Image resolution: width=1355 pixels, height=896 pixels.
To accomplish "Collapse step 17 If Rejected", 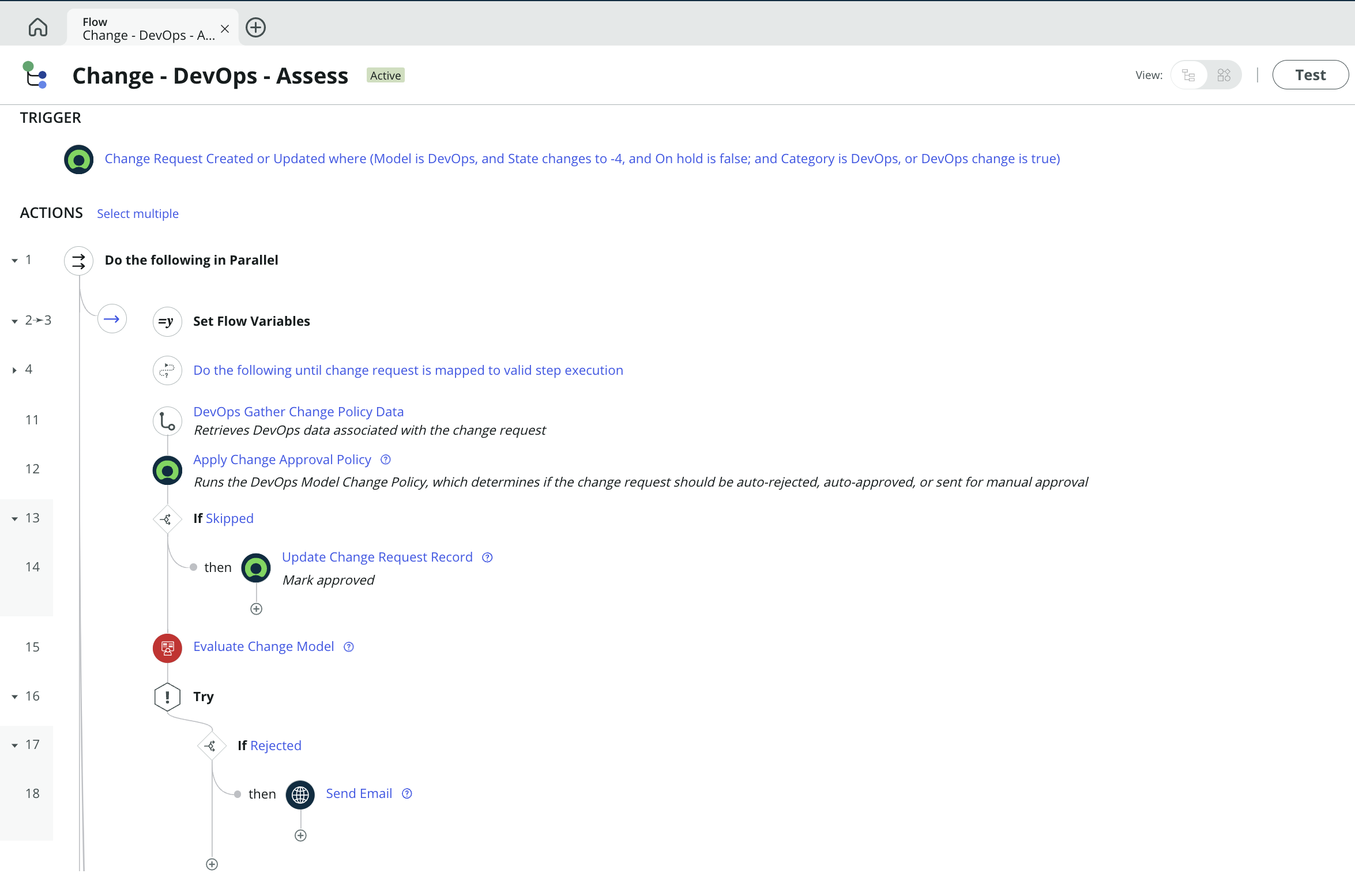I will pos(14,746).
